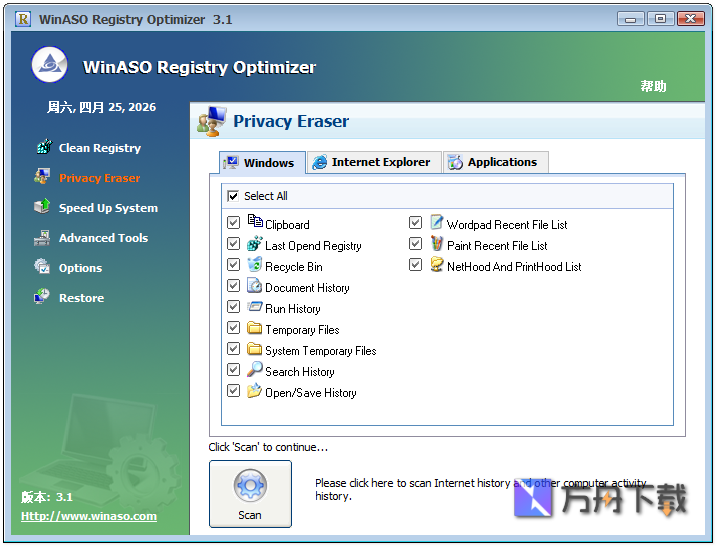Toggle the Search History checkbox
This screenshot has width=717, height=547.
[x=233, y=370]
